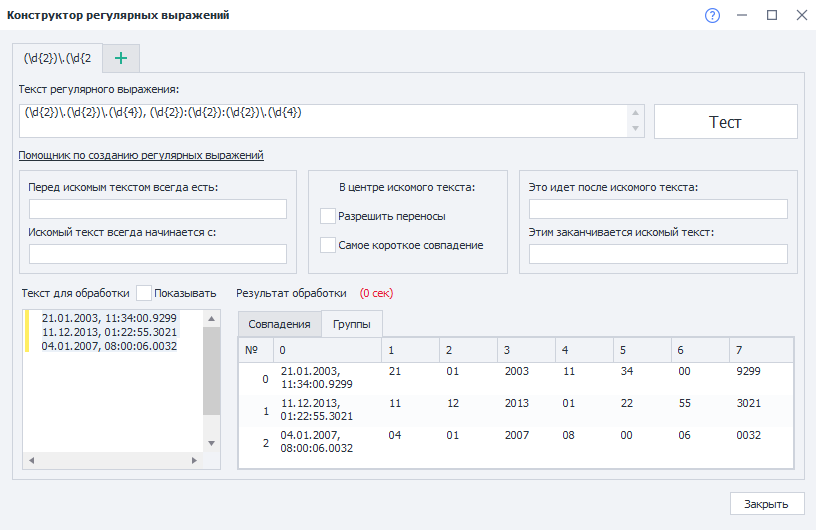Maximize the regex constructor window
816x530 pixels.
click(x=771, y=15)
